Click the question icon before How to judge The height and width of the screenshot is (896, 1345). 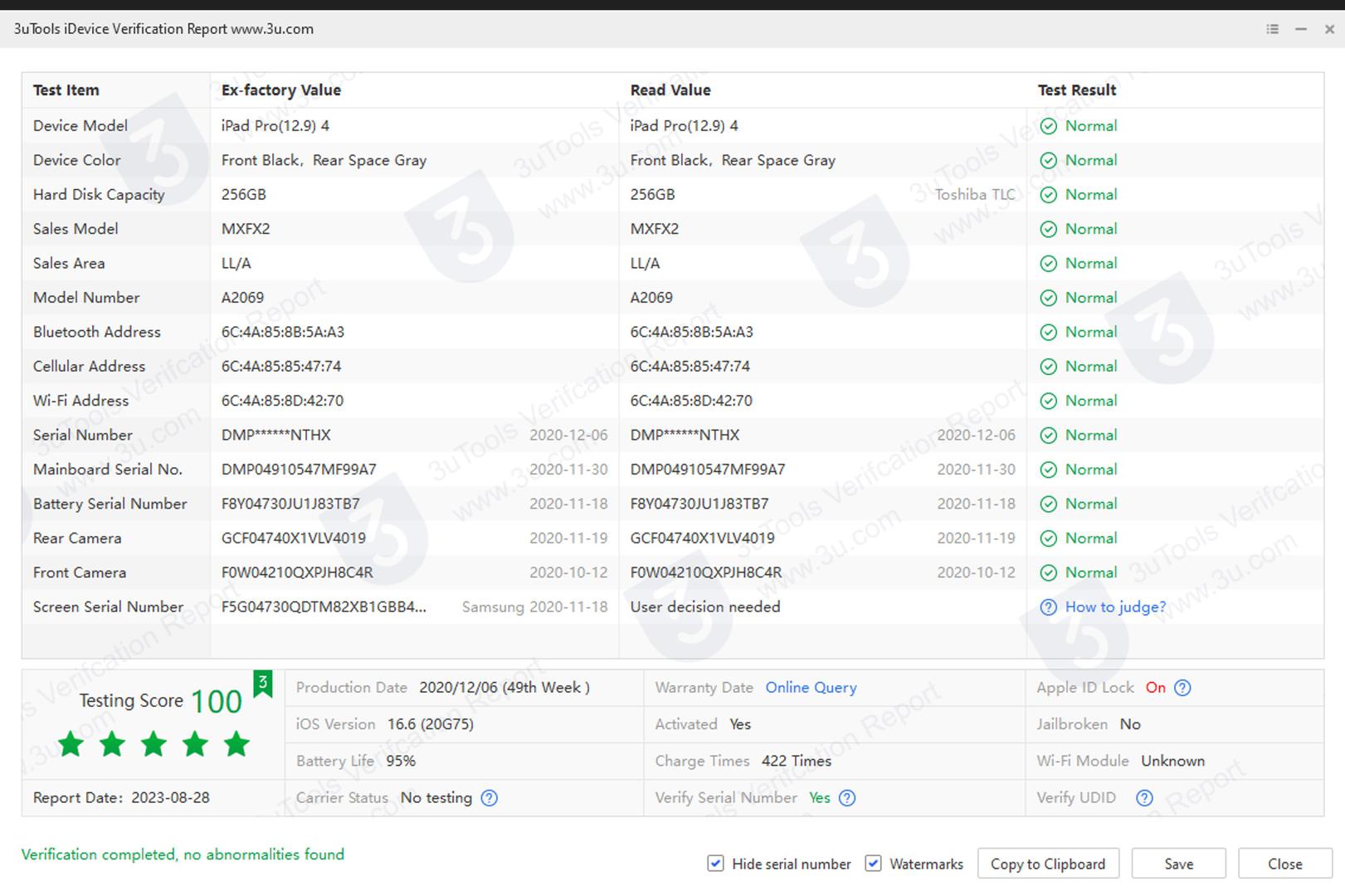point(1049,607)
